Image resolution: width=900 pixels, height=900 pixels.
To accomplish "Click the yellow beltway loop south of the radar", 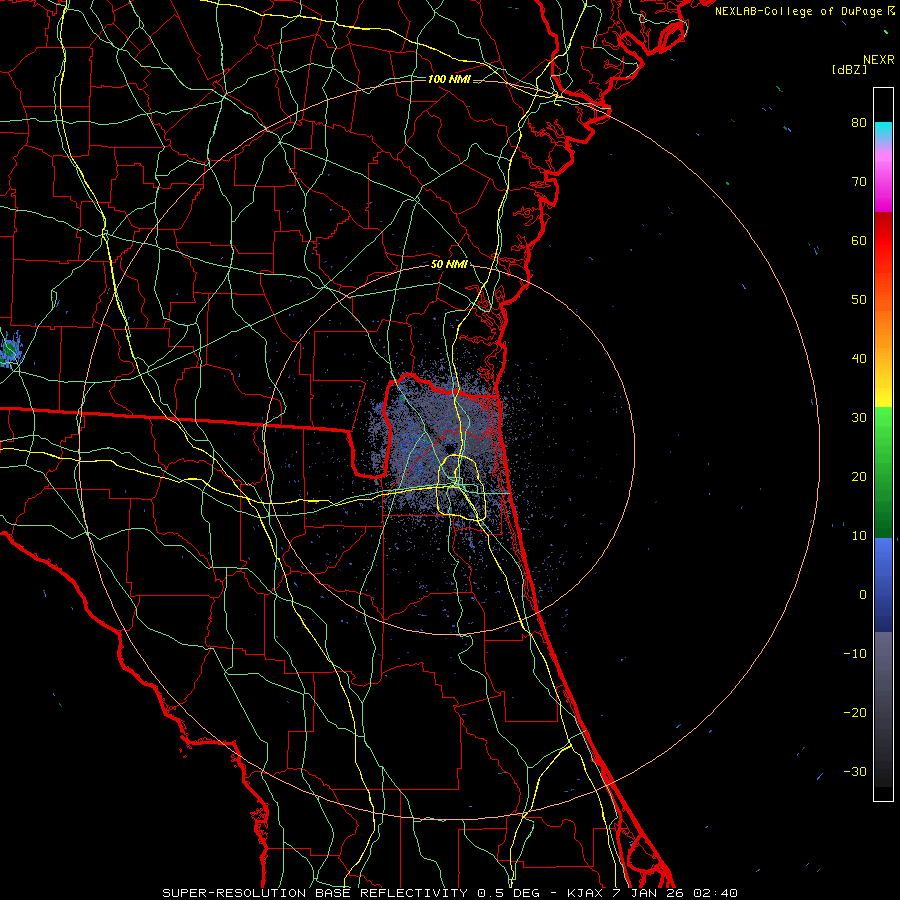I will [x=463, y=487].
